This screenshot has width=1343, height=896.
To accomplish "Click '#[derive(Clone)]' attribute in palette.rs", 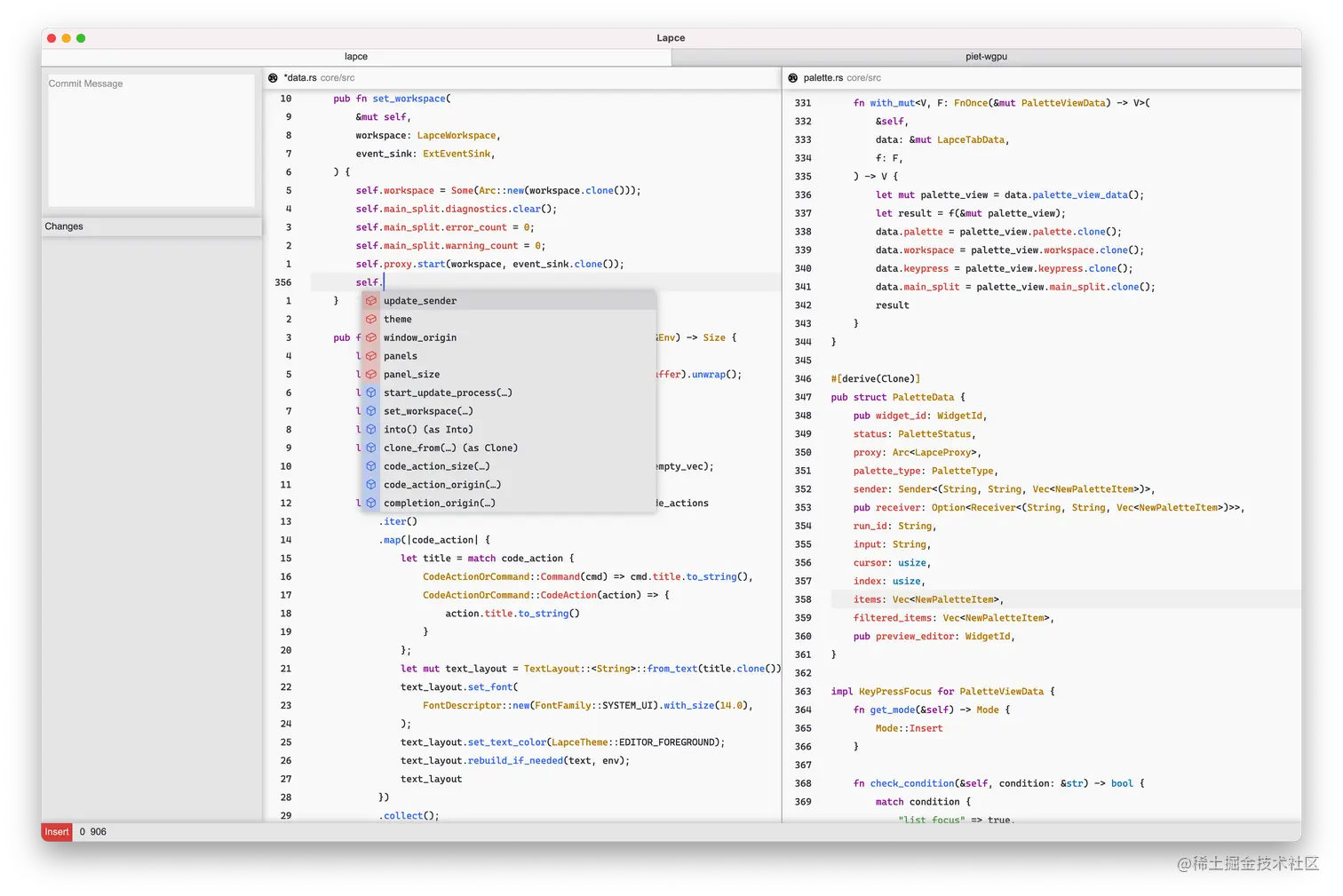I will [876, 379].
